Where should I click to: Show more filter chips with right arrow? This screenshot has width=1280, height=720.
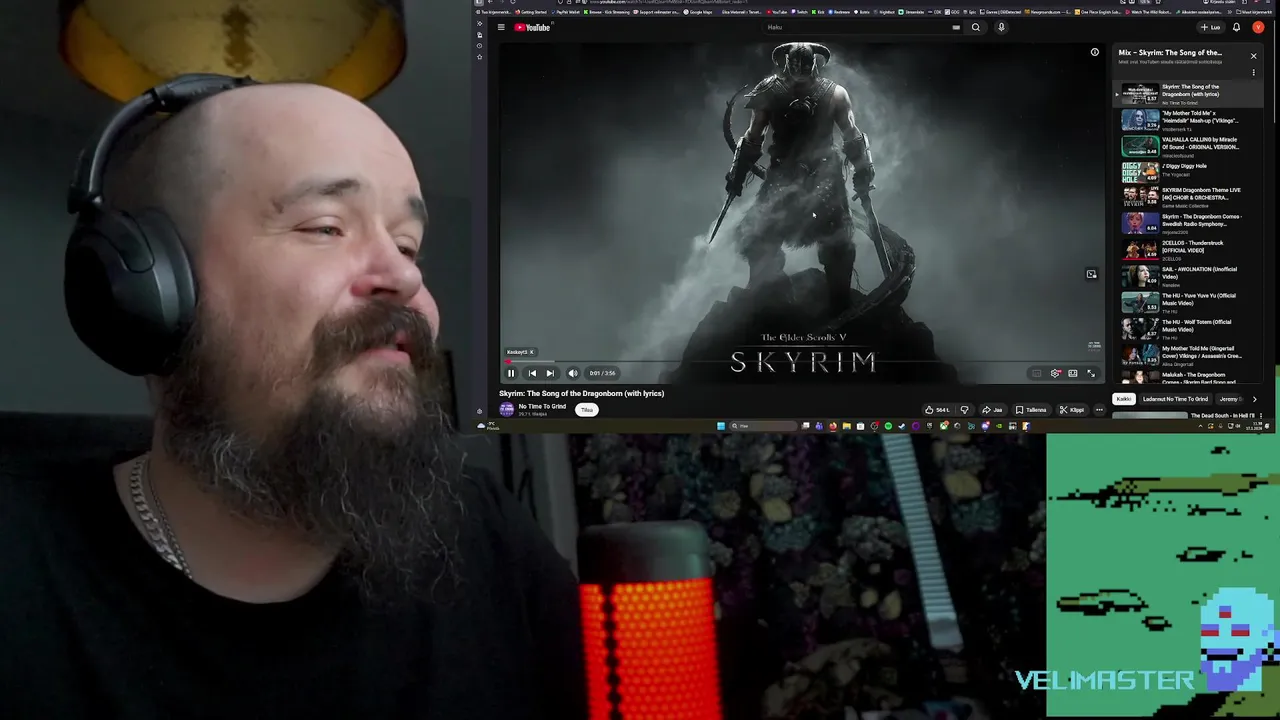tap(1255, 399)
